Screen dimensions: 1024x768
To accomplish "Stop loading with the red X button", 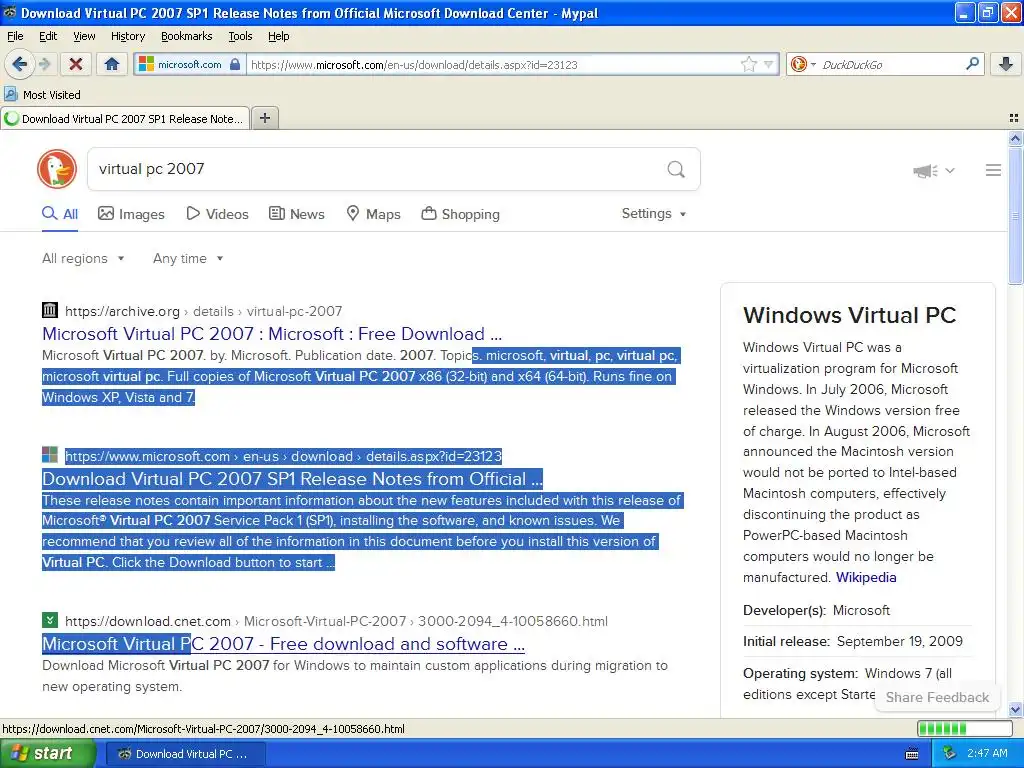I will [x=76, y=64].
